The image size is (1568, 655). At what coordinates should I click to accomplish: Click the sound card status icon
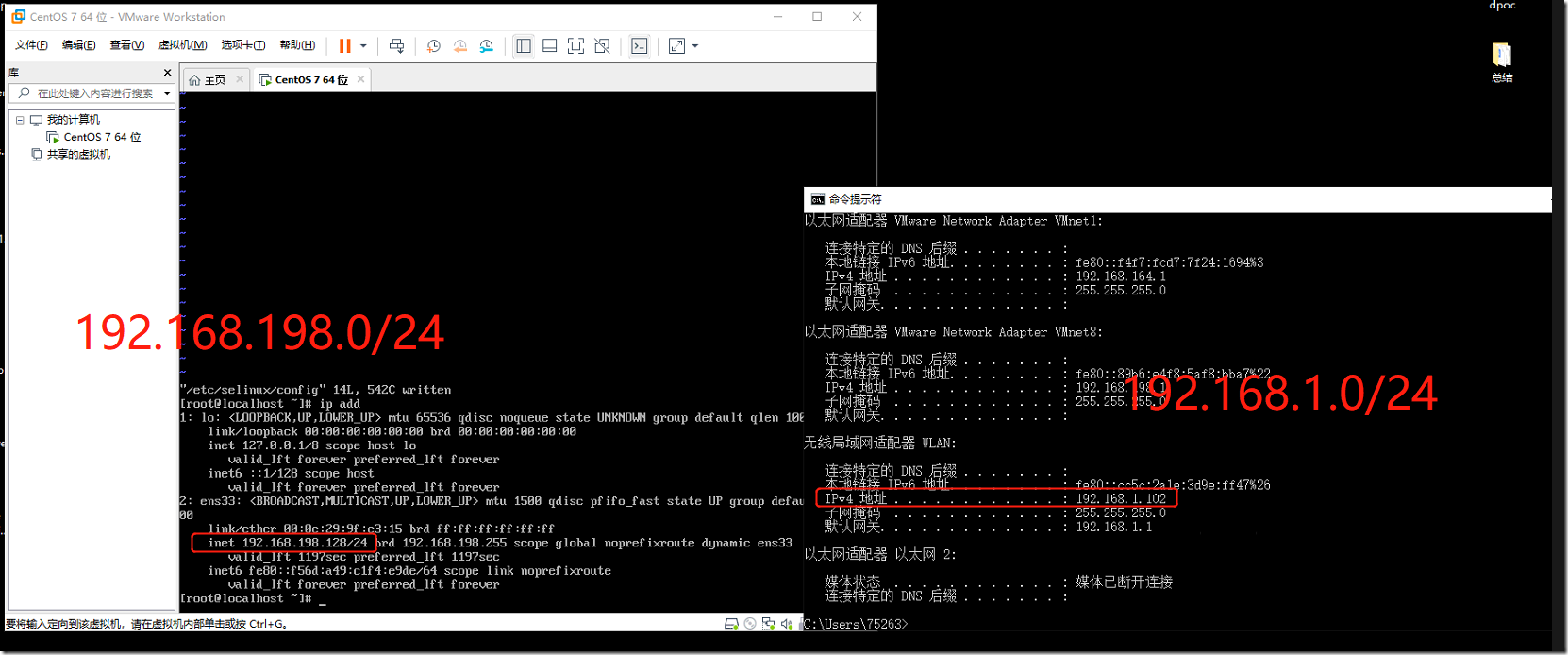pos(787,624)
